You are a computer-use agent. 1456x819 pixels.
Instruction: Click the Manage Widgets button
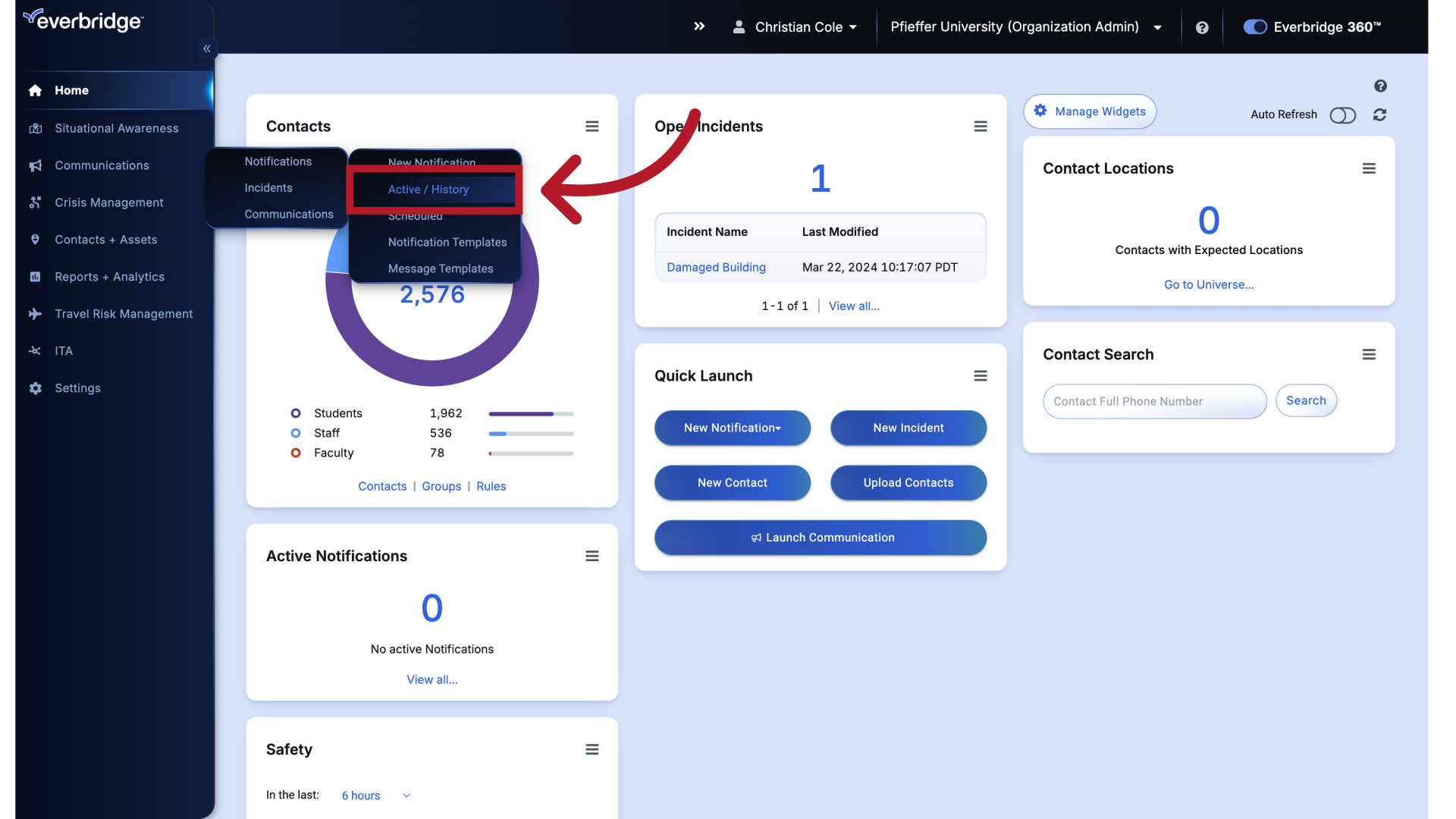[1090, 111]
